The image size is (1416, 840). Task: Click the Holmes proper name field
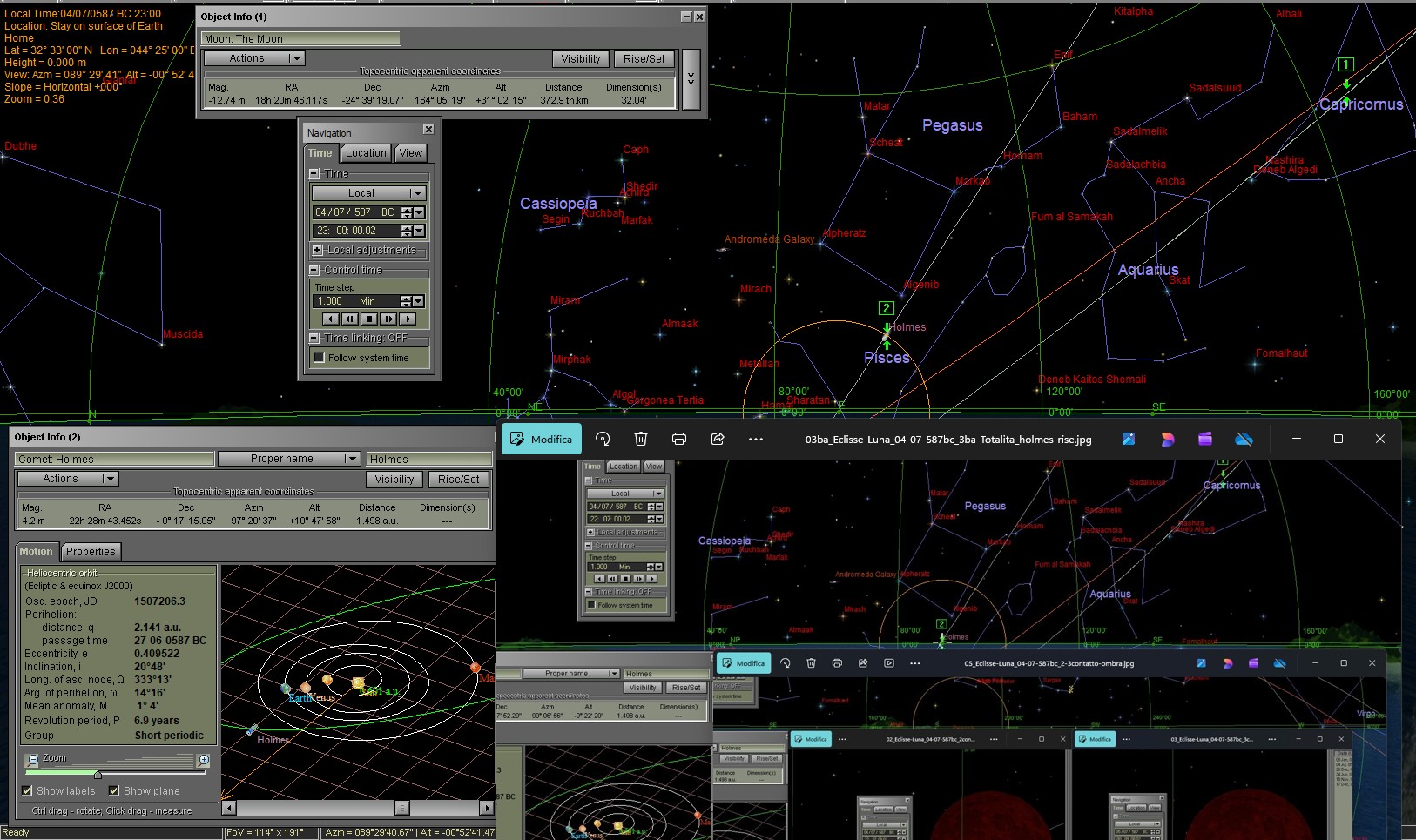[x=428, y=459]
